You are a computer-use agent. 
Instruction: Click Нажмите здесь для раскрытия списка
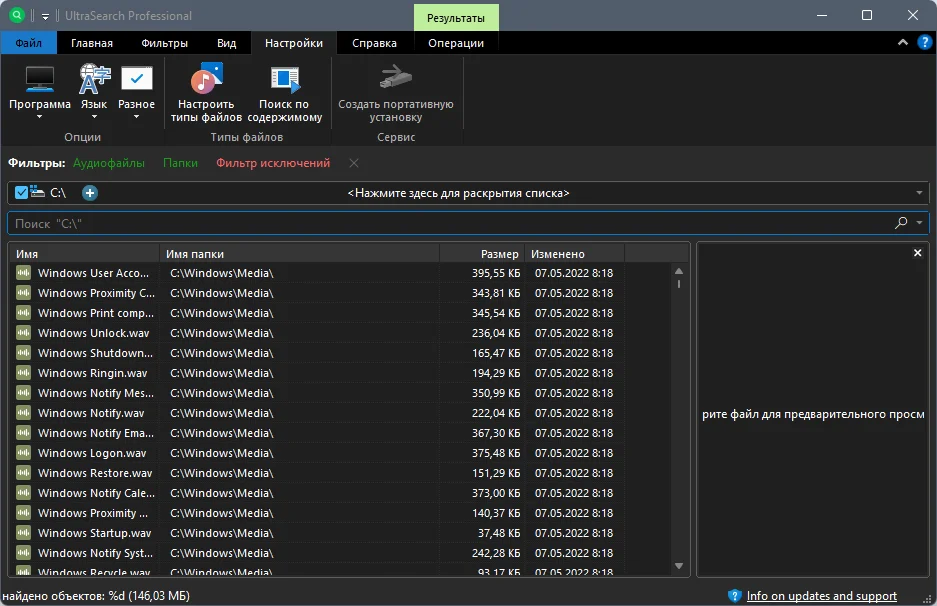[458, 193]
